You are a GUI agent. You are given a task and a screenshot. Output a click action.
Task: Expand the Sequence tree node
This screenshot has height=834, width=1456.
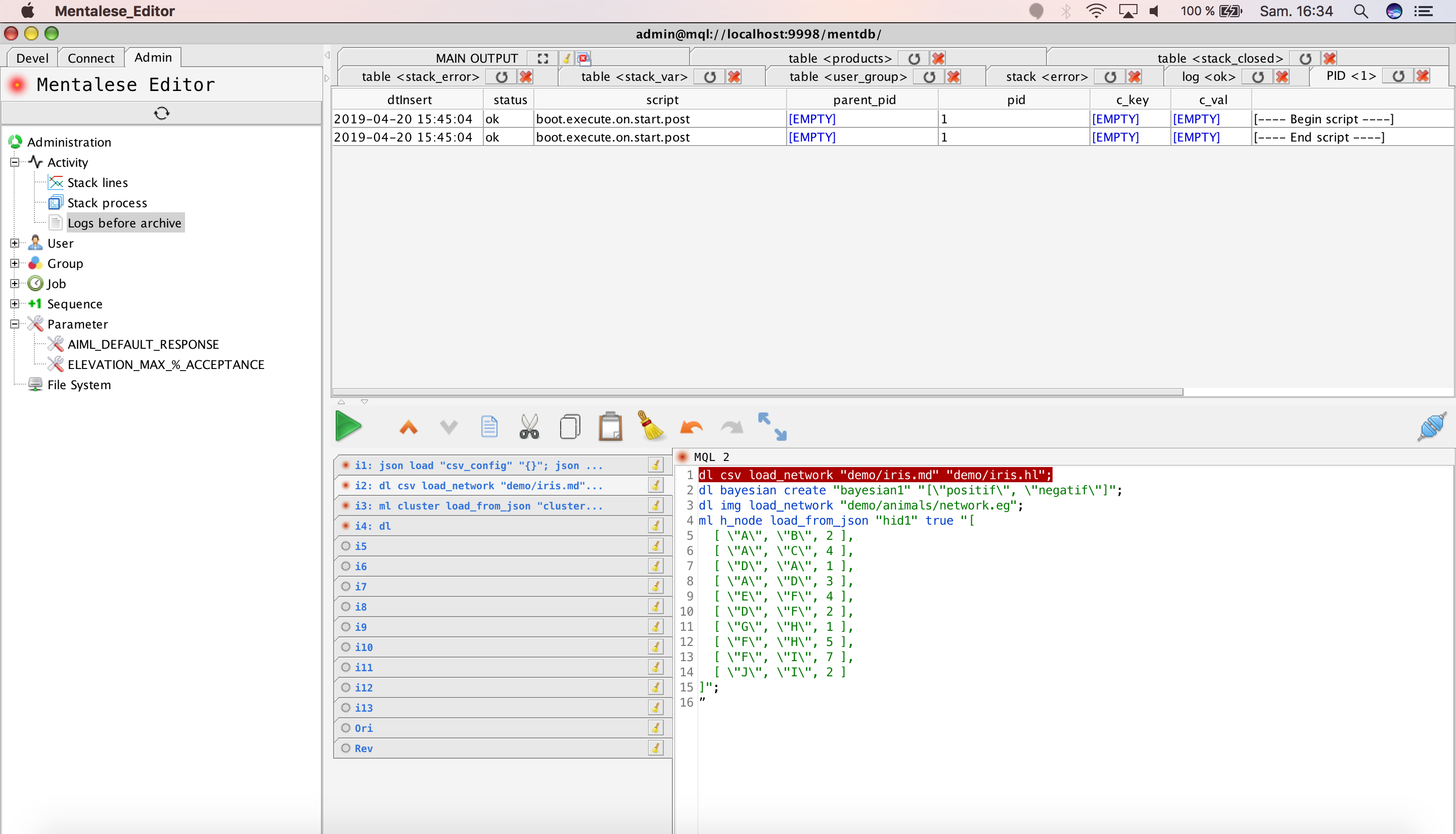tap(15, 304)
